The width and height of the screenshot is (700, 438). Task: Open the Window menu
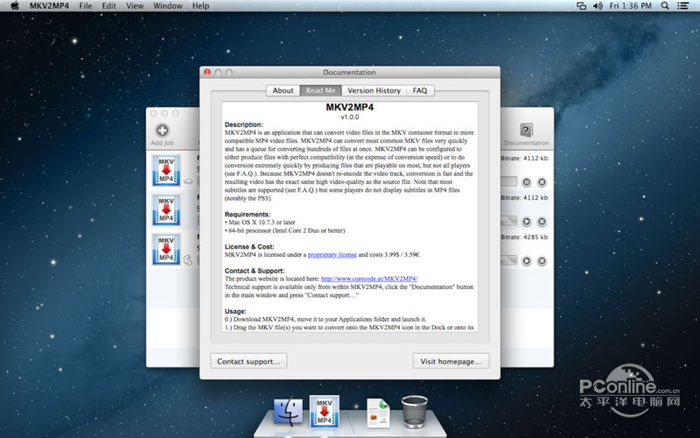(167, 6)
